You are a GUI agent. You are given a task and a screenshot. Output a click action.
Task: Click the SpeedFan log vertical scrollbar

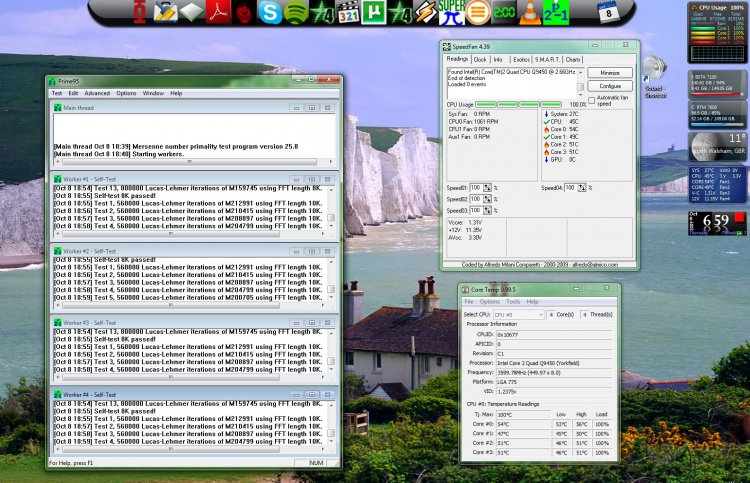(x=581, y=83)
